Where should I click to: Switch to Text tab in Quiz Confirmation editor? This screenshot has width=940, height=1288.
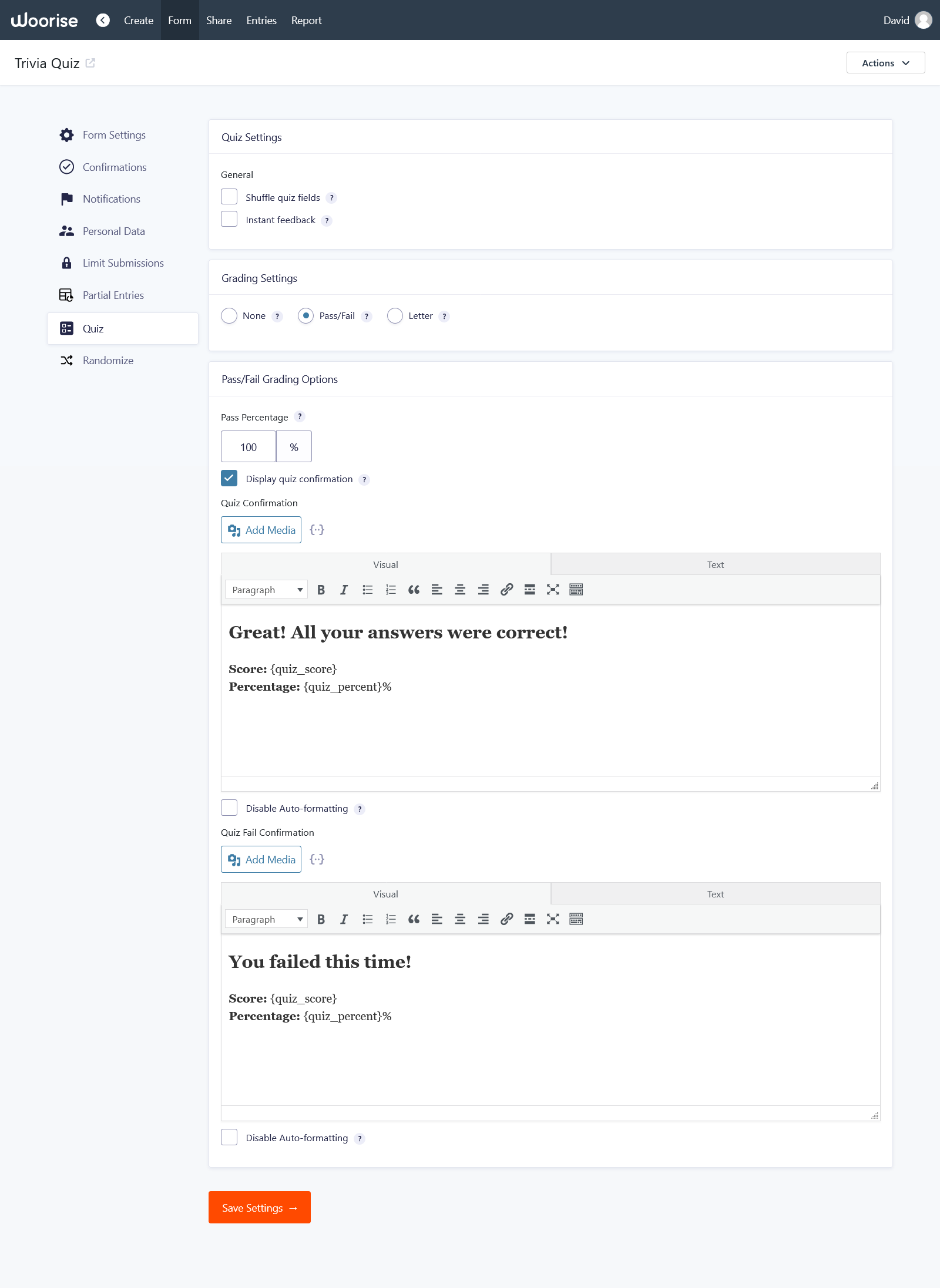715,564
